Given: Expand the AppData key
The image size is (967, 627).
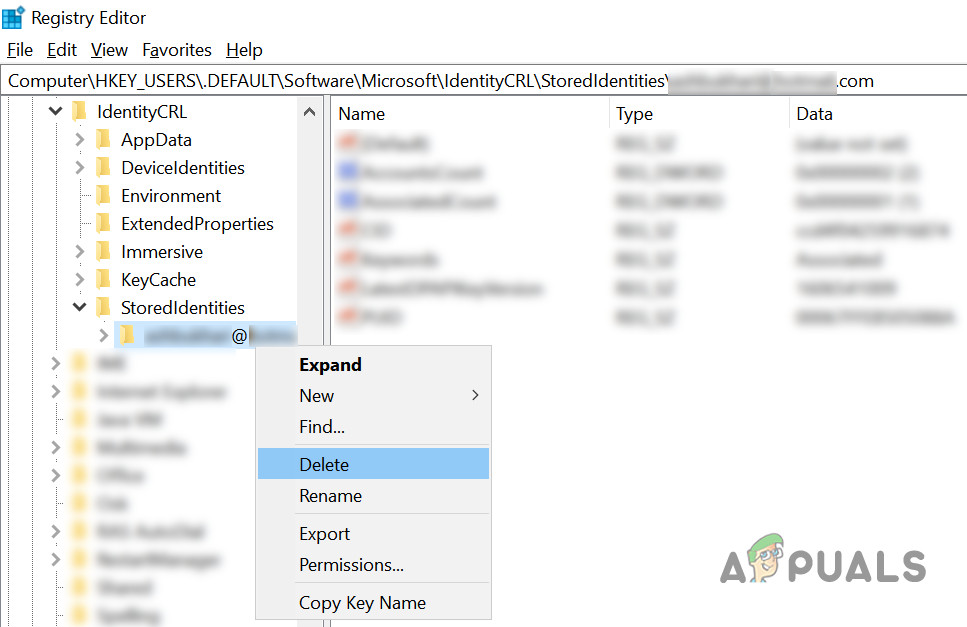Looking at the screenshot, I should pyautogui.click(x=80, y=140).
